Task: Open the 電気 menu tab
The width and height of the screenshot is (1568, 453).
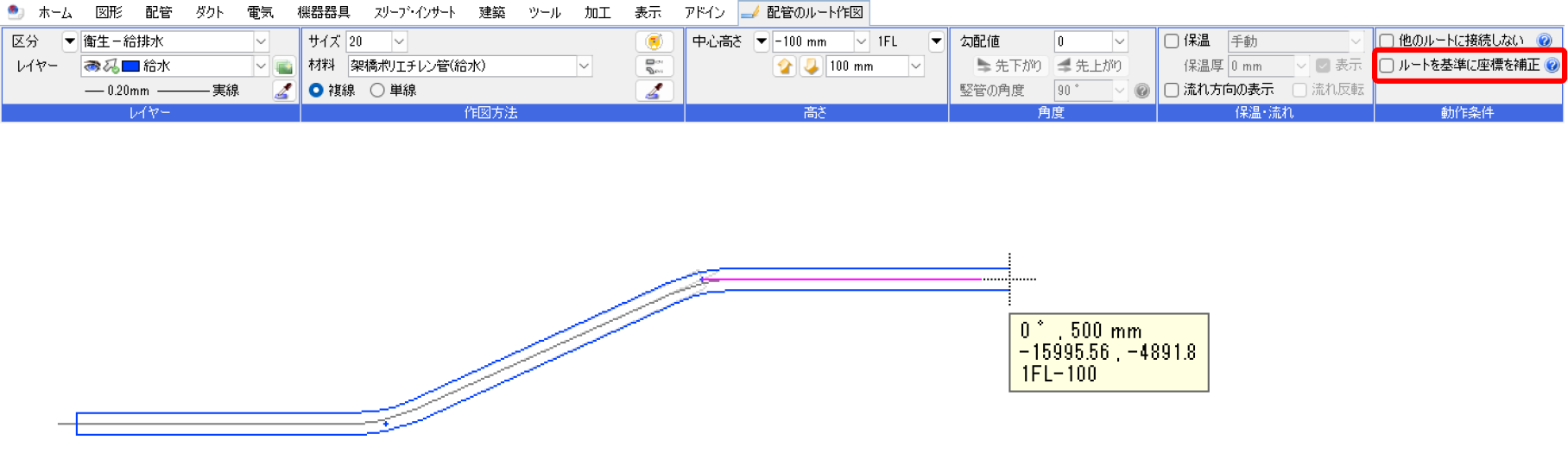Action: (260, 12)
